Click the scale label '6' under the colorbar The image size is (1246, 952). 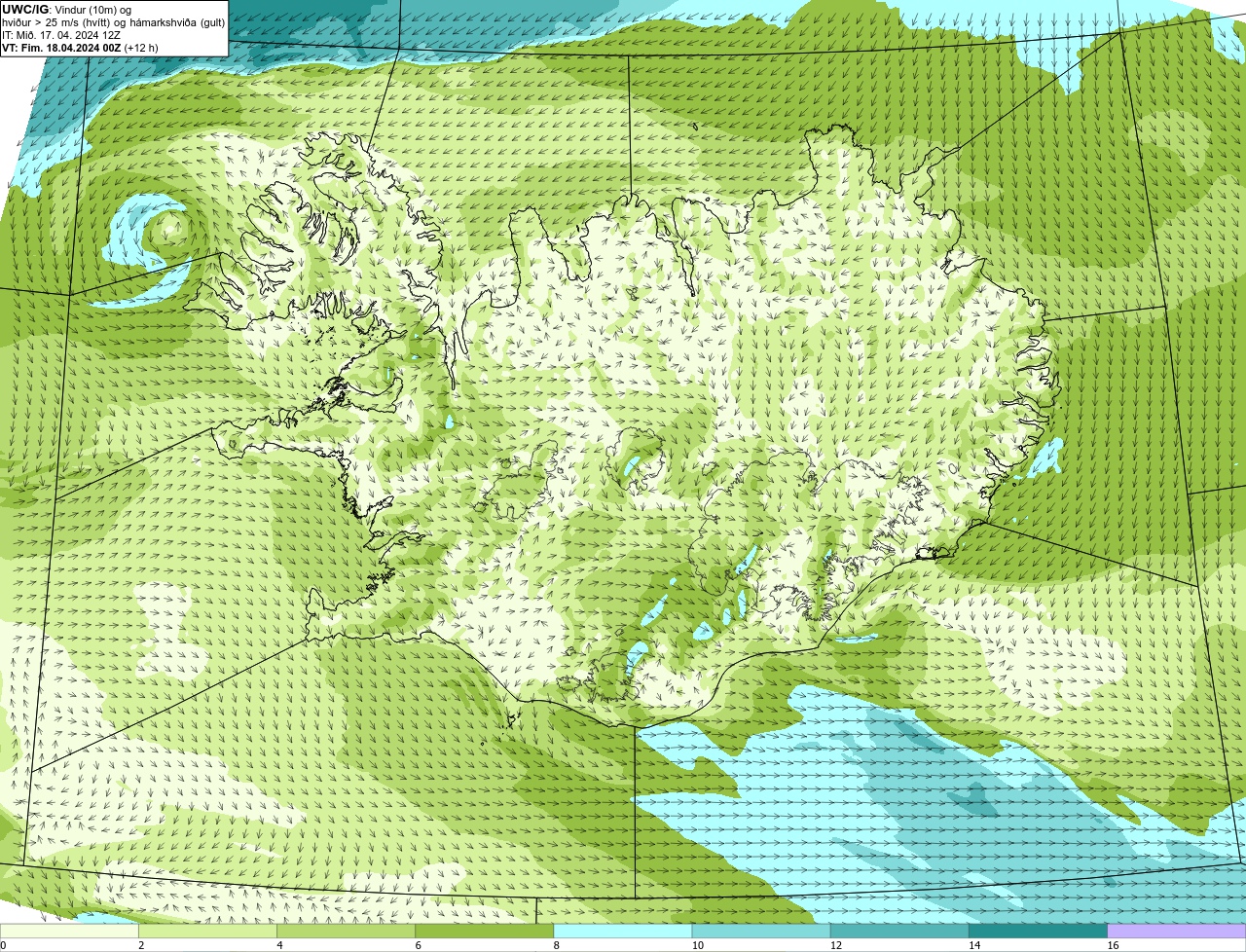[418, 945]
